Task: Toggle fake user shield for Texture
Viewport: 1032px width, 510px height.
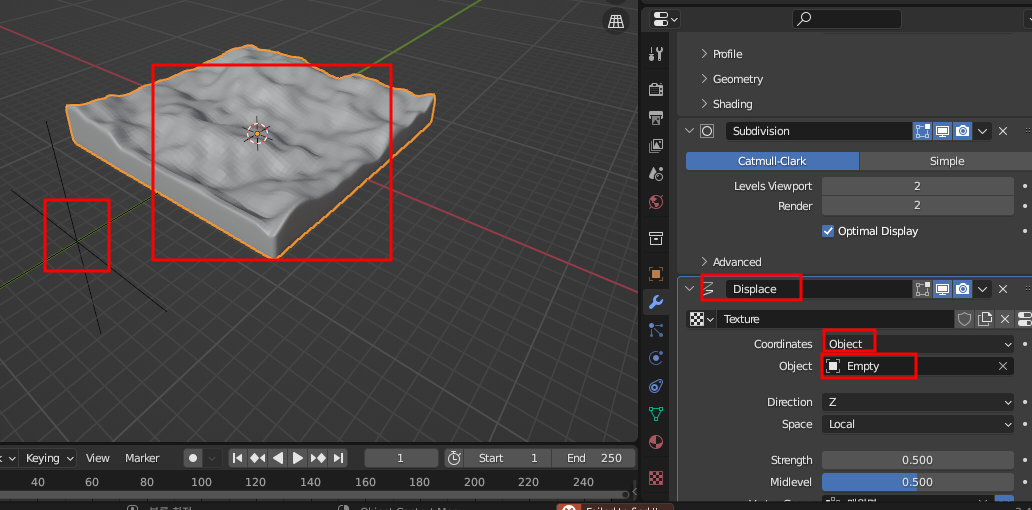Action: click(964, 319)
